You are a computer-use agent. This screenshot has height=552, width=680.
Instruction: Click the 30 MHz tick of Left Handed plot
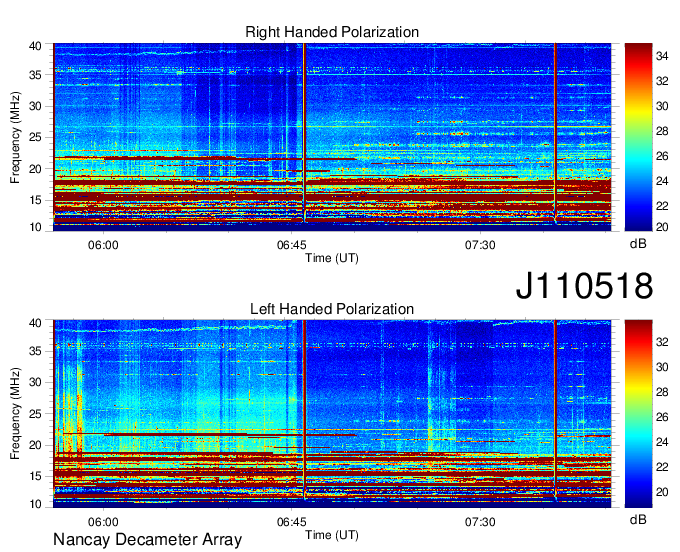36,382
